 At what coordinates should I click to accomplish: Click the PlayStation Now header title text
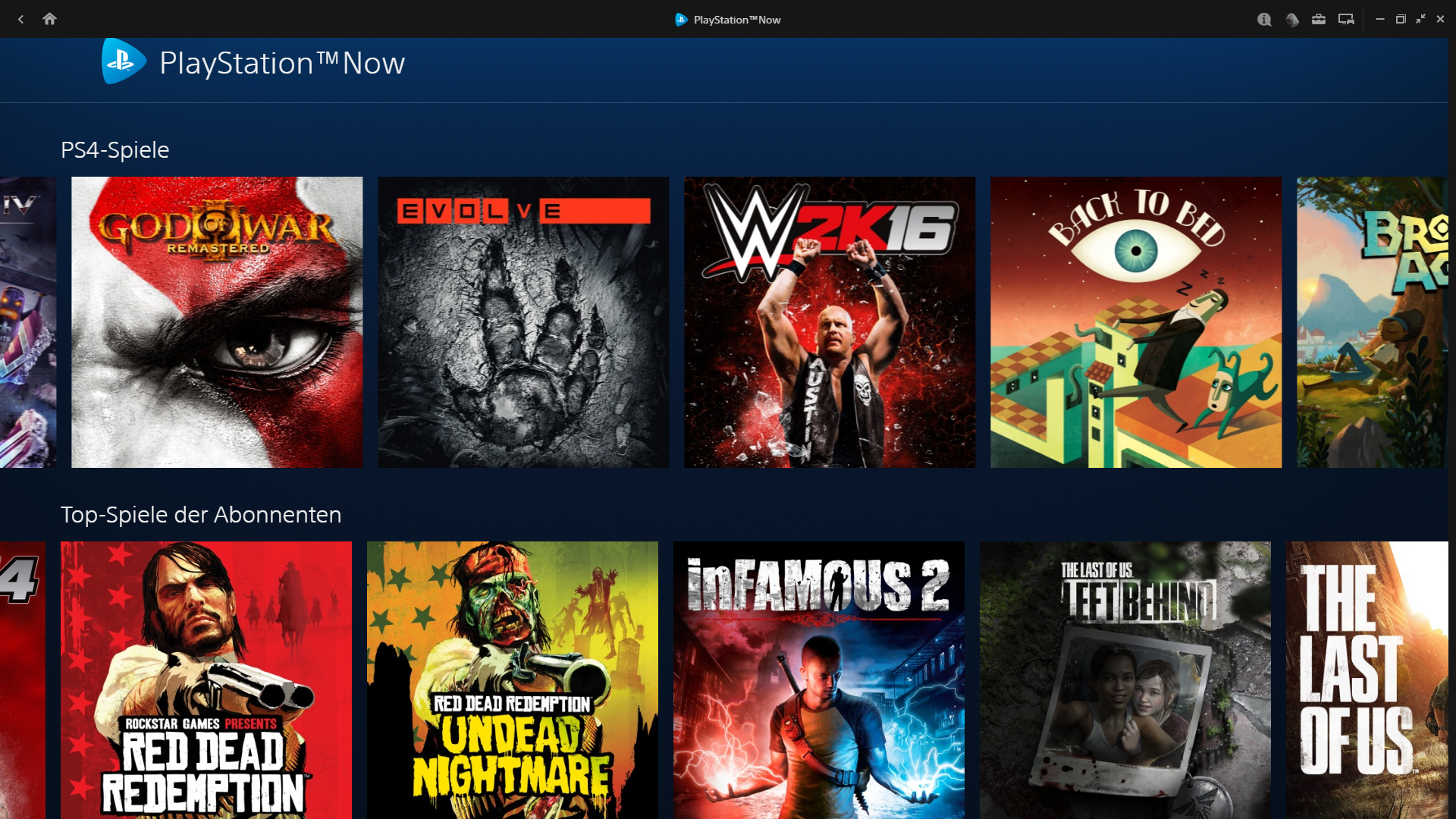[282, 64]
